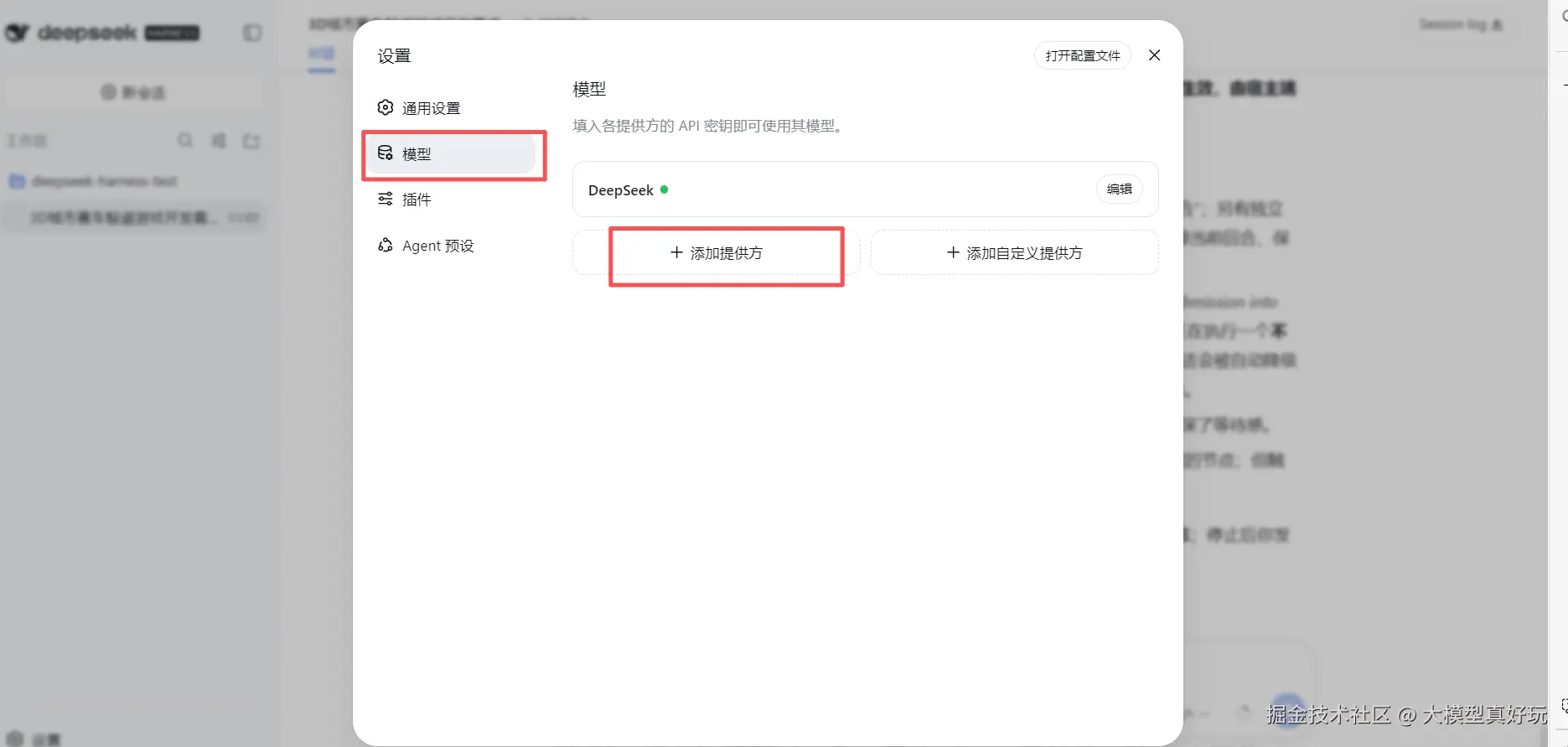Click the 添加提供方 button
1568x747 pixels.
tap(717, 252)
